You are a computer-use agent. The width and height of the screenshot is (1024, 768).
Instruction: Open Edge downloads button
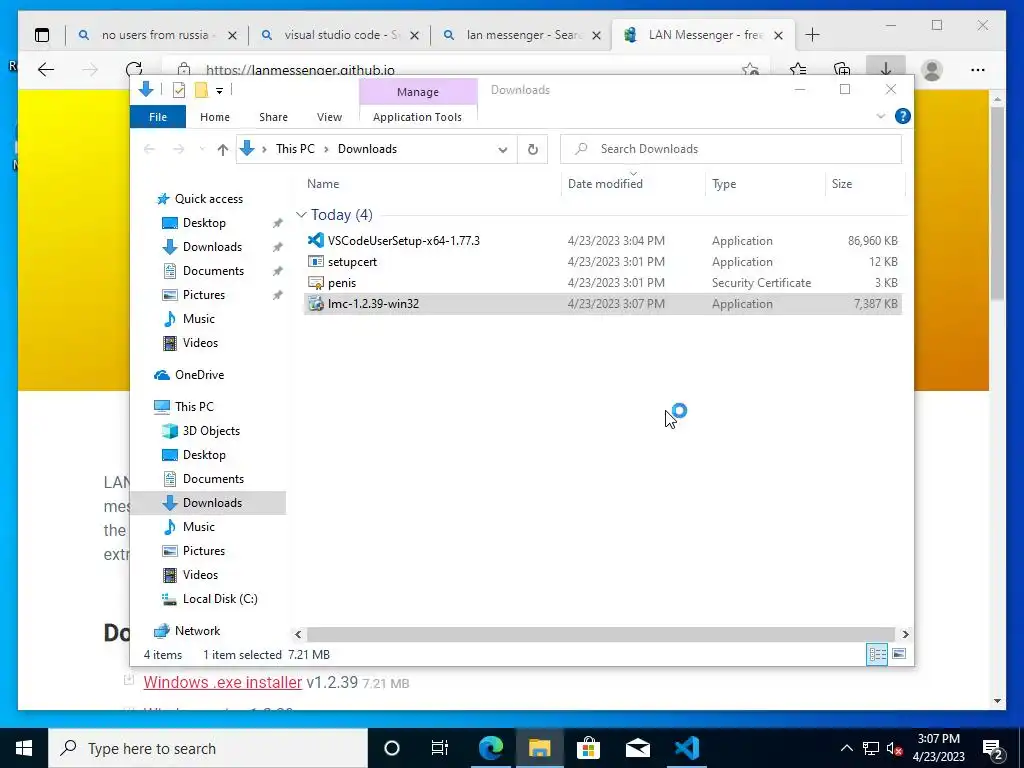tap(886, 70)
